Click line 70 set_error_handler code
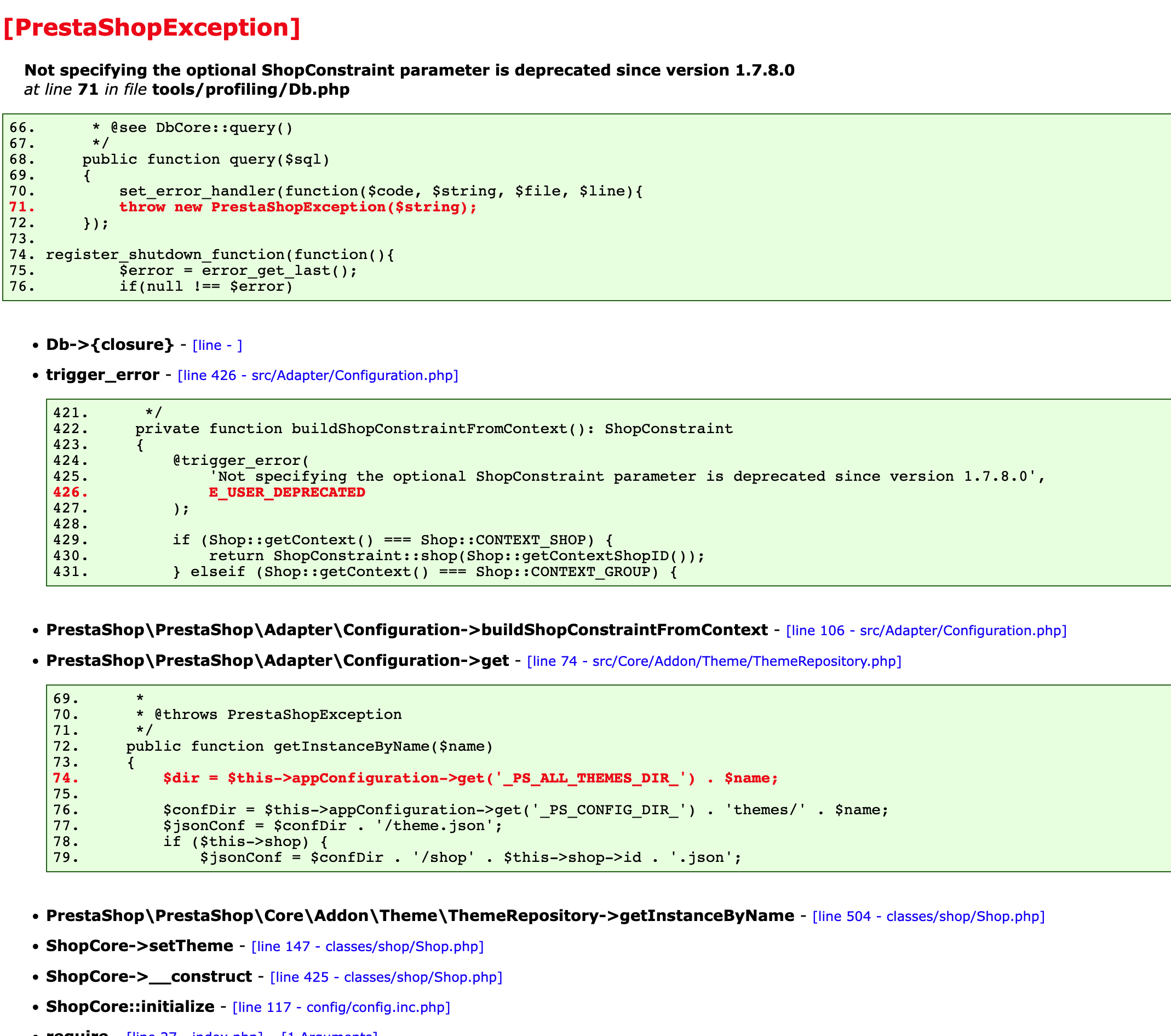This screenshot has width=1171, height=1036. pyautogui.click(x=381, y=191)
